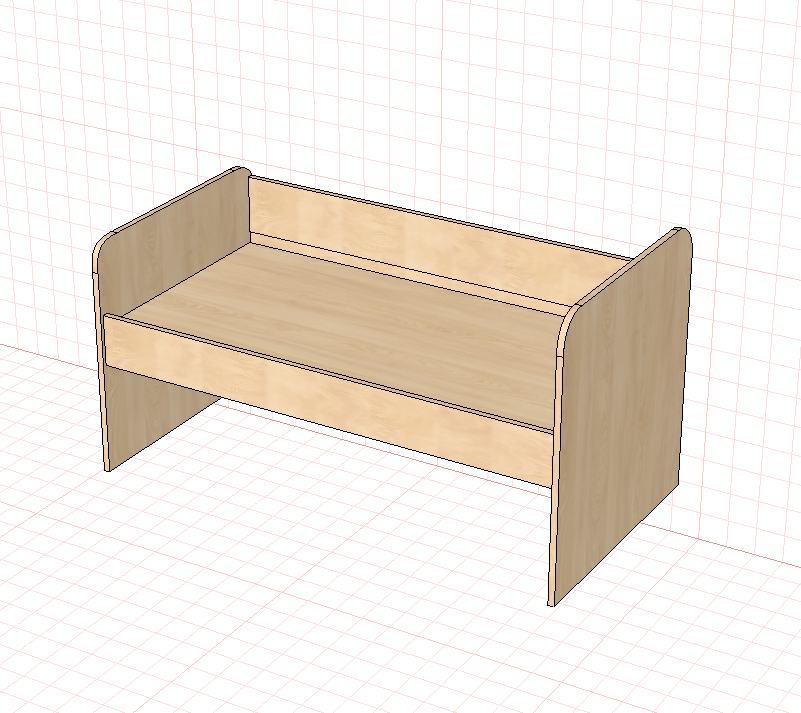Screen dimensions: 801x713
Task: Select the bench's right side panel
Action: click(x=626, y=409)
